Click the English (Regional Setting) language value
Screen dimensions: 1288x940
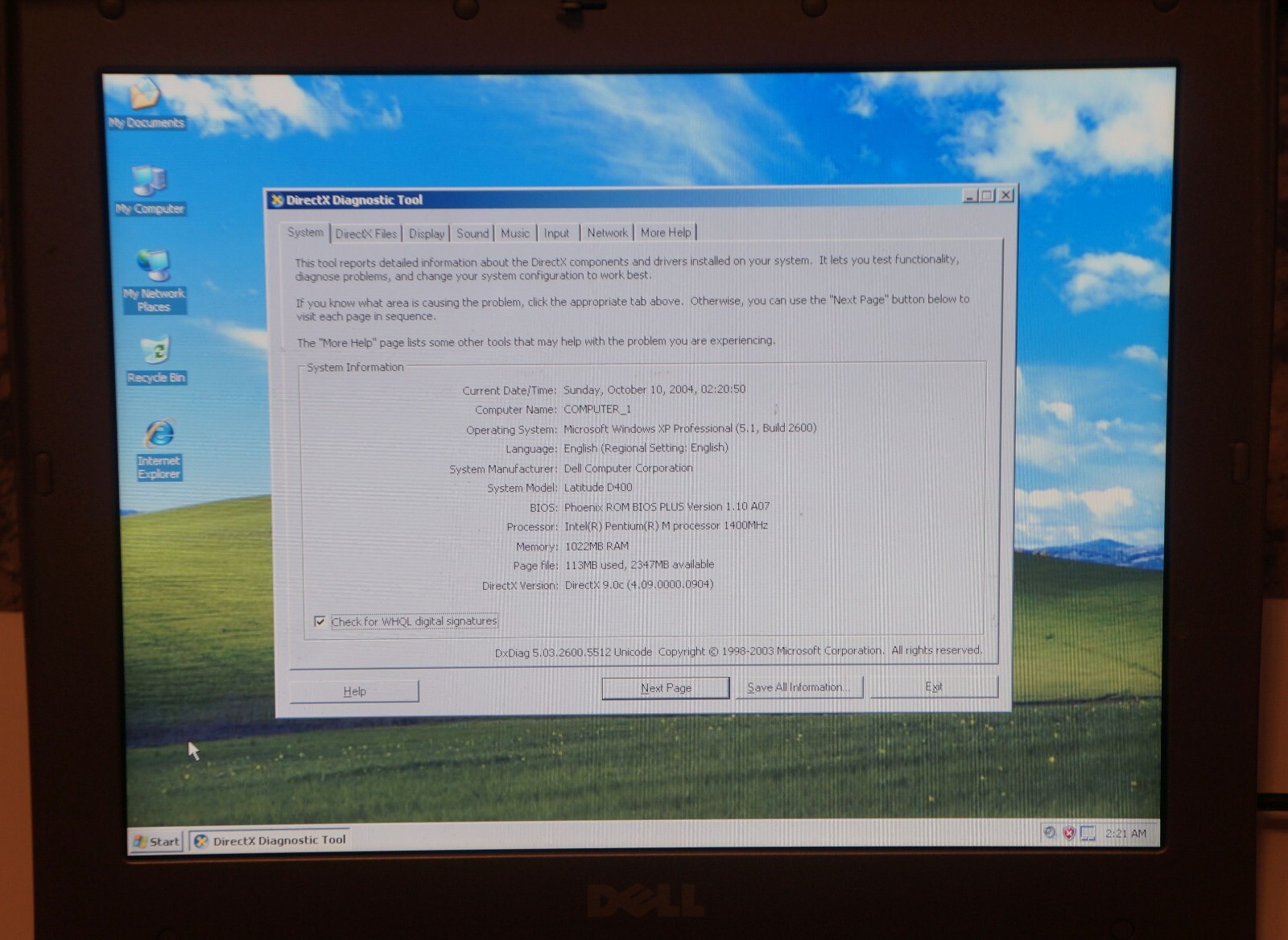(x=646, y=447)
